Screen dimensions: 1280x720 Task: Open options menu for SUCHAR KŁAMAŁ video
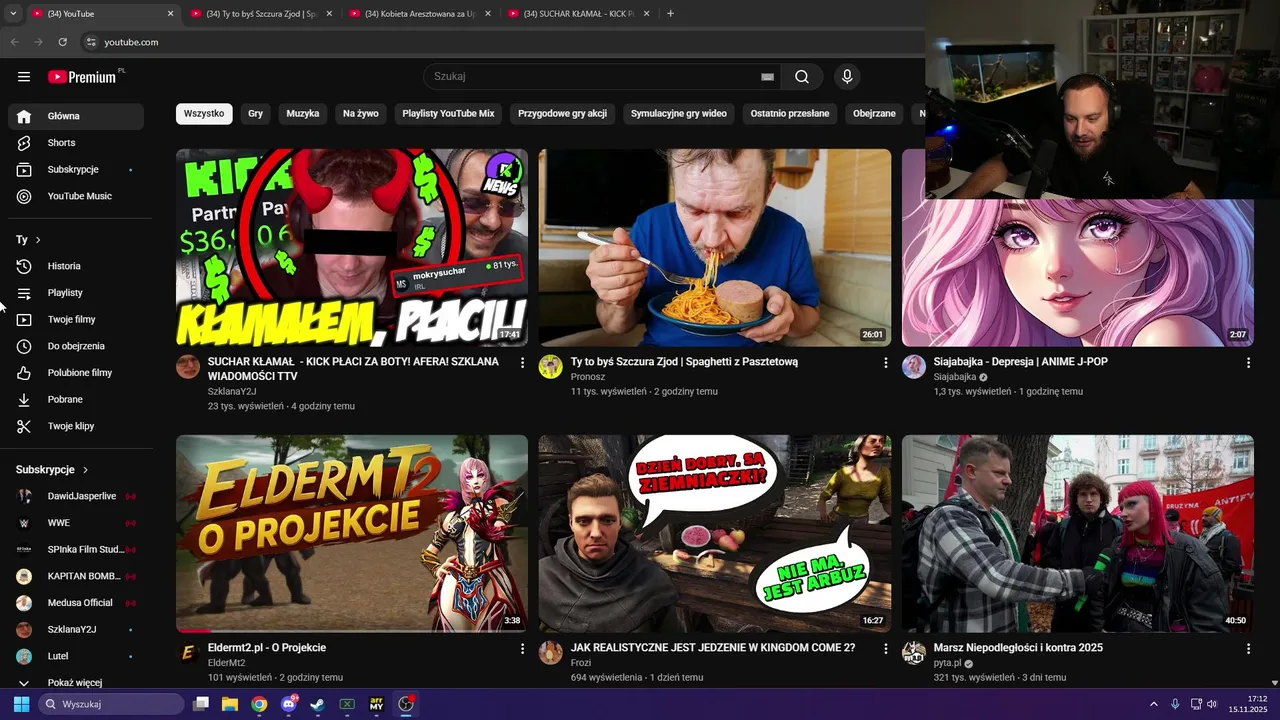522,363
